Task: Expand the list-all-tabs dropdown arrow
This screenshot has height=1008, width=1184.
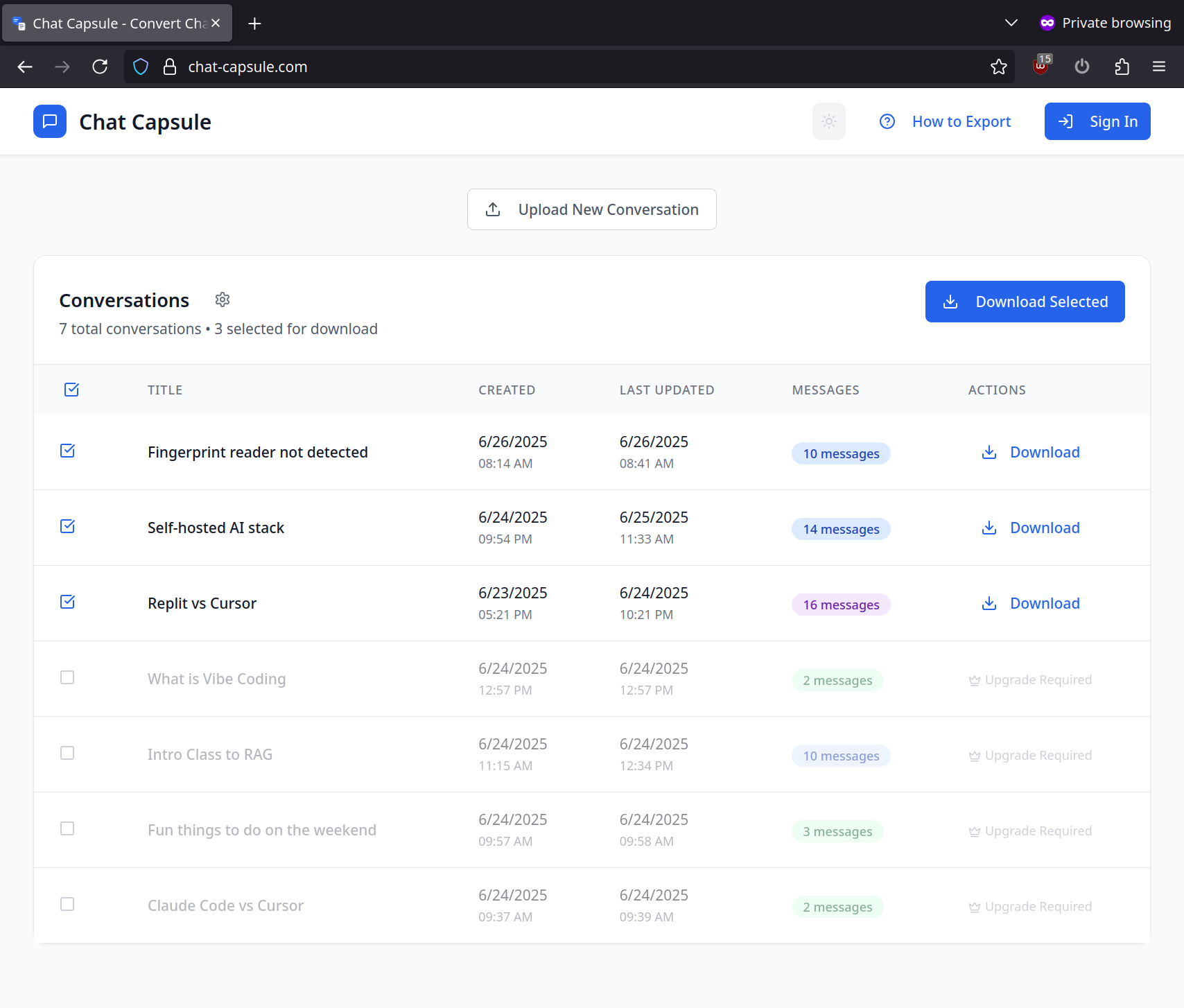Action: click(1011, 23)
